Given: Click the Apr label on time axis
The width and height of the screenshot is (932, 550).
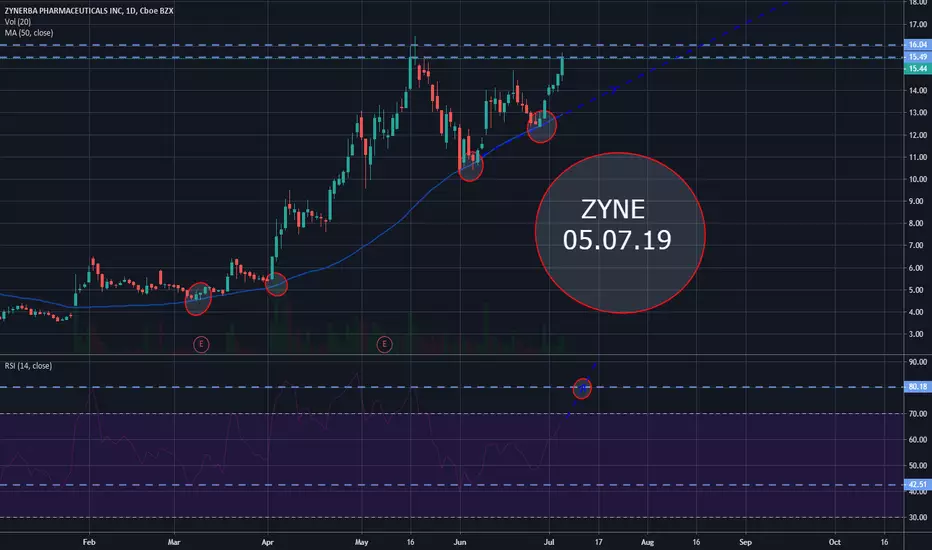Looking at the screenshot, I should tap(267, 542).
